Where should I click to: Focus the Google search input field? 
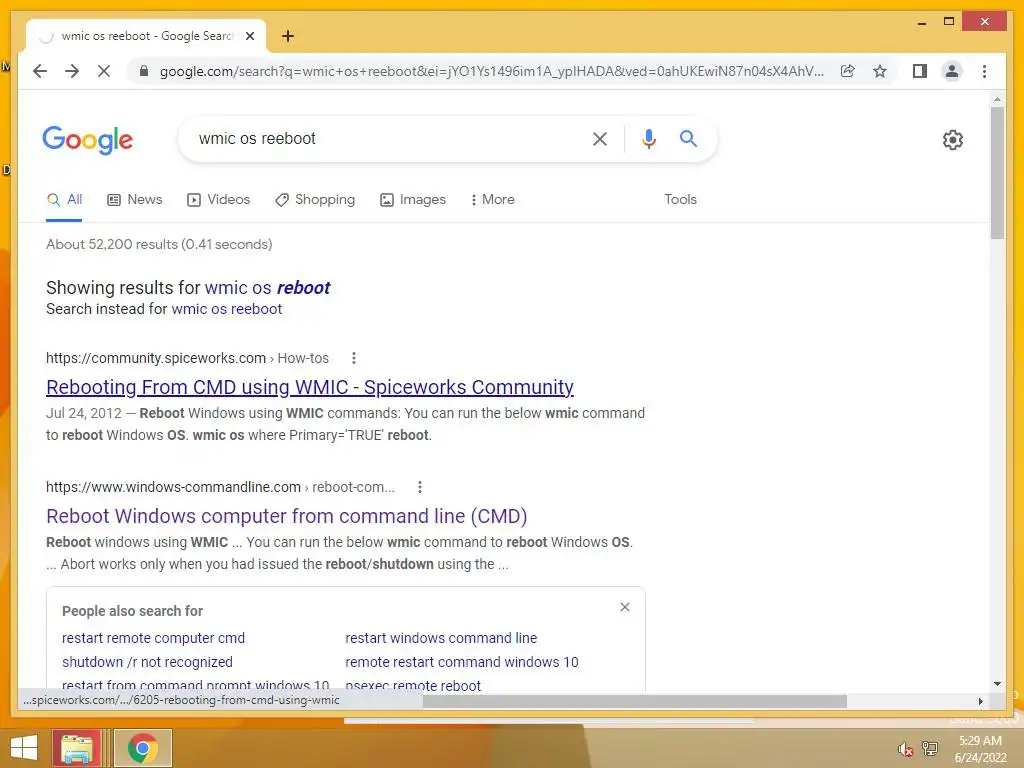click(x=385, y=138)
